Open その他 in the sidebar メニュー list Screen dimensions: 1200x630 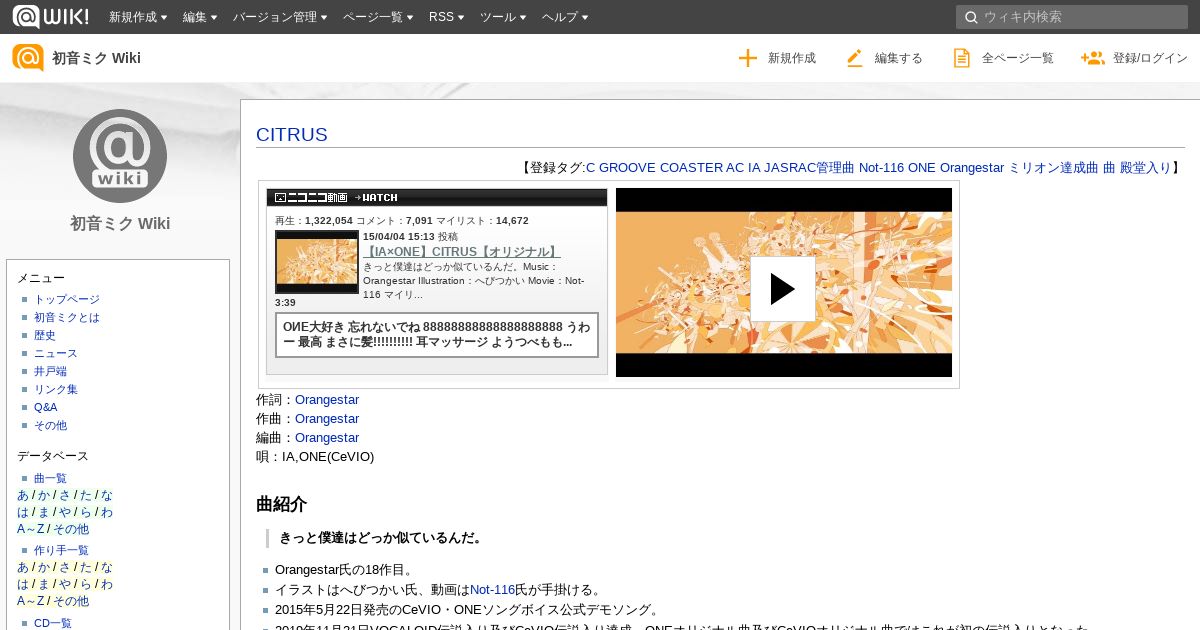(x=50, y=425)
